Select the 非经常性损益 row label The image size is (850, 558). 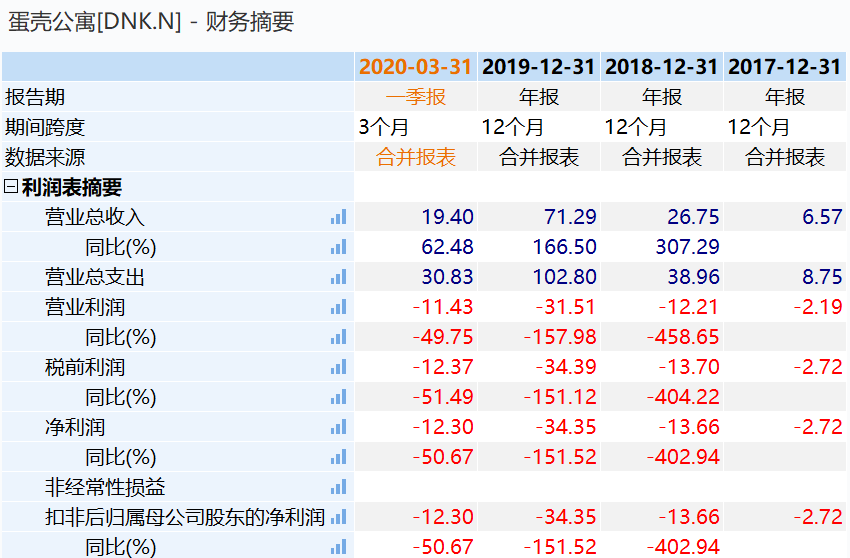click(x=105, y=487)
